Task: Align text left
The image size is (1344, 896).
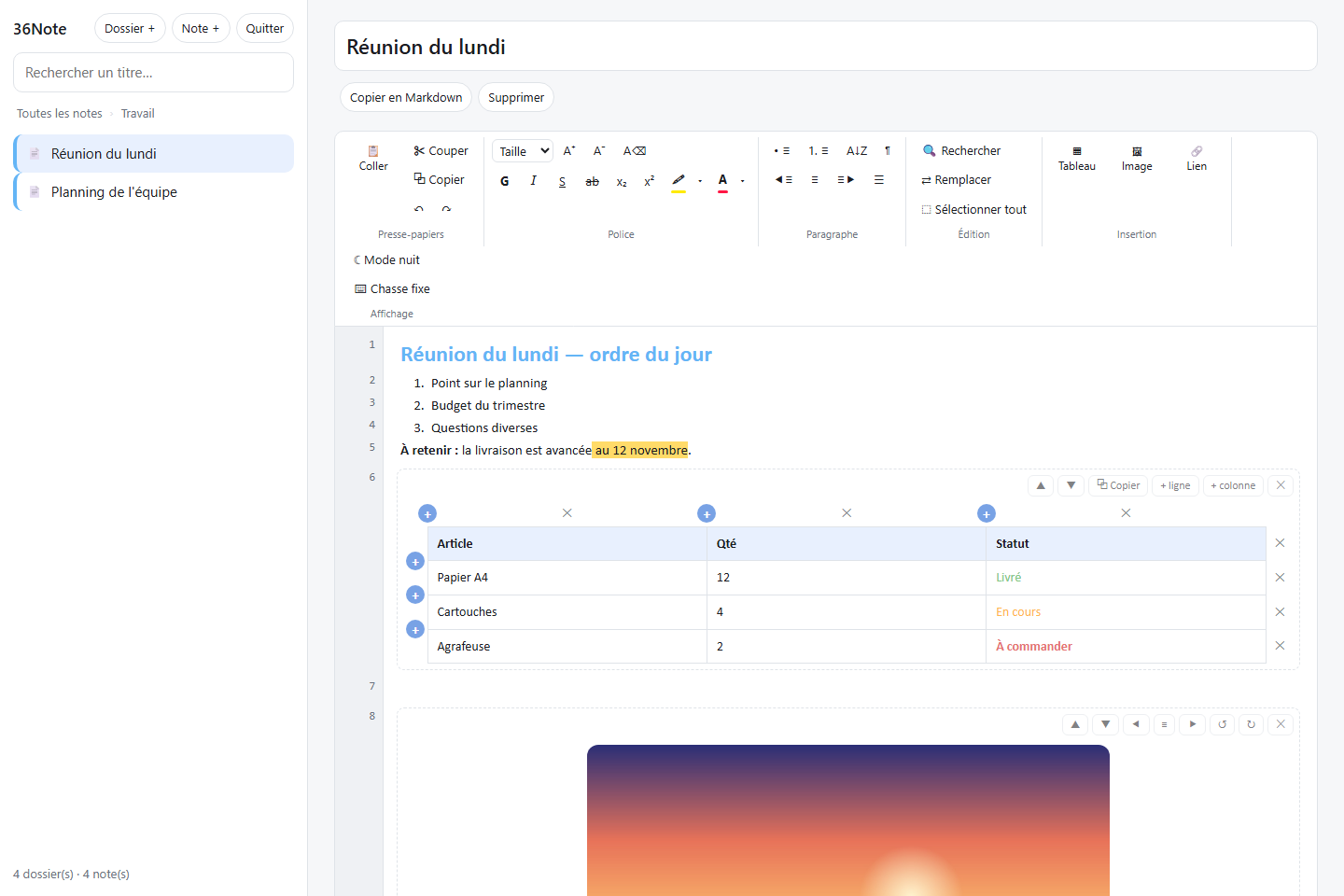Action: (x=784, y=179)
